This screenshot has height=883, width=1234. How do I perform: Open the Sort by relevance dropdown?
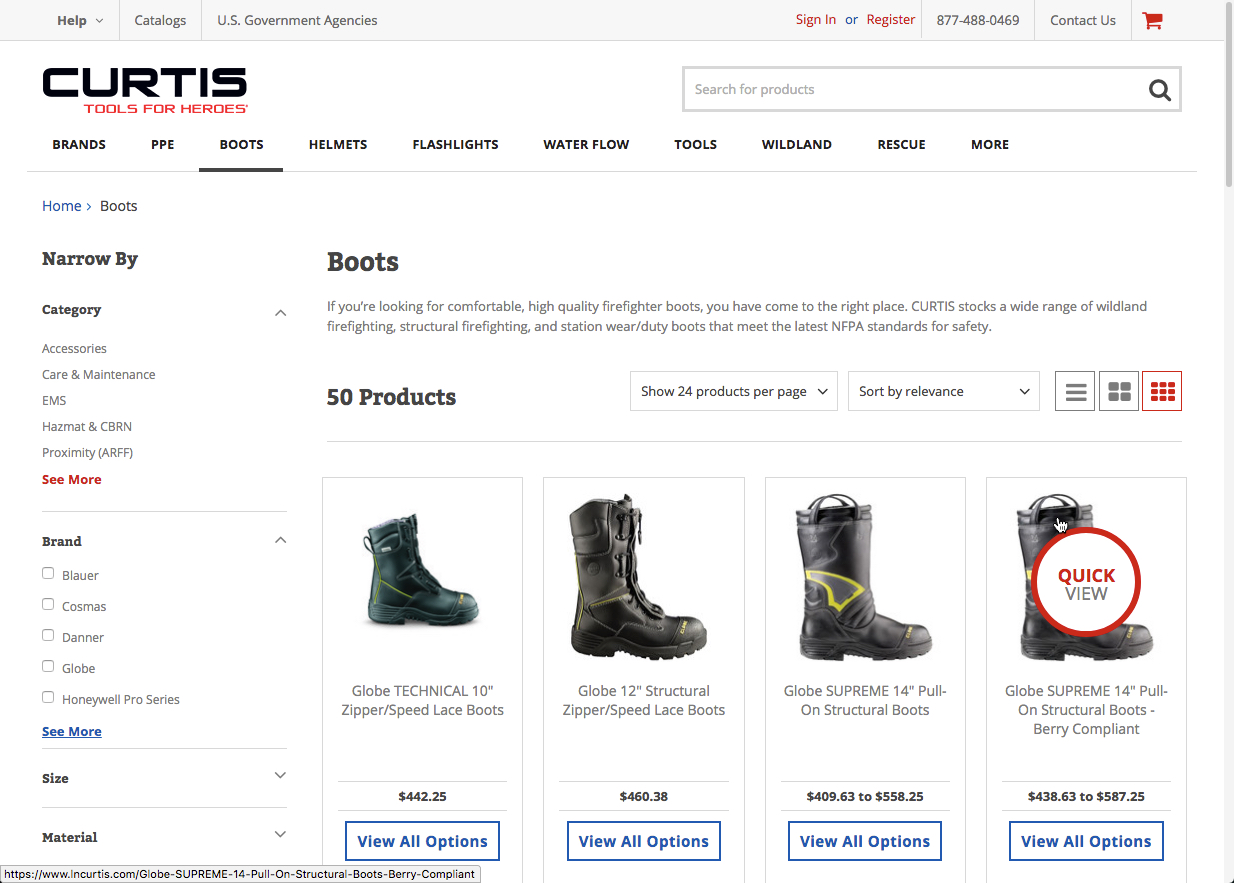point(943,392)
